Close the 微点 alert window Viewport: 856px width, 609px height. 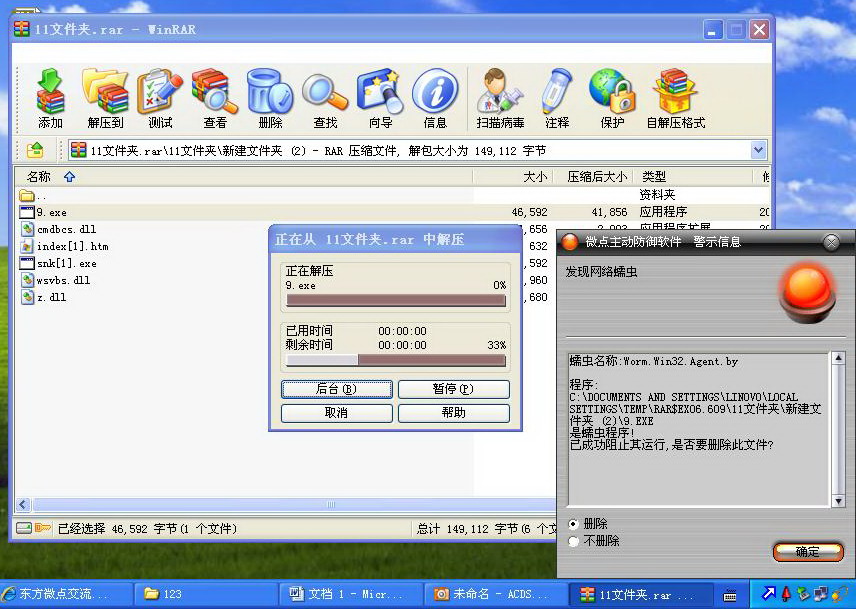[831, 242]
